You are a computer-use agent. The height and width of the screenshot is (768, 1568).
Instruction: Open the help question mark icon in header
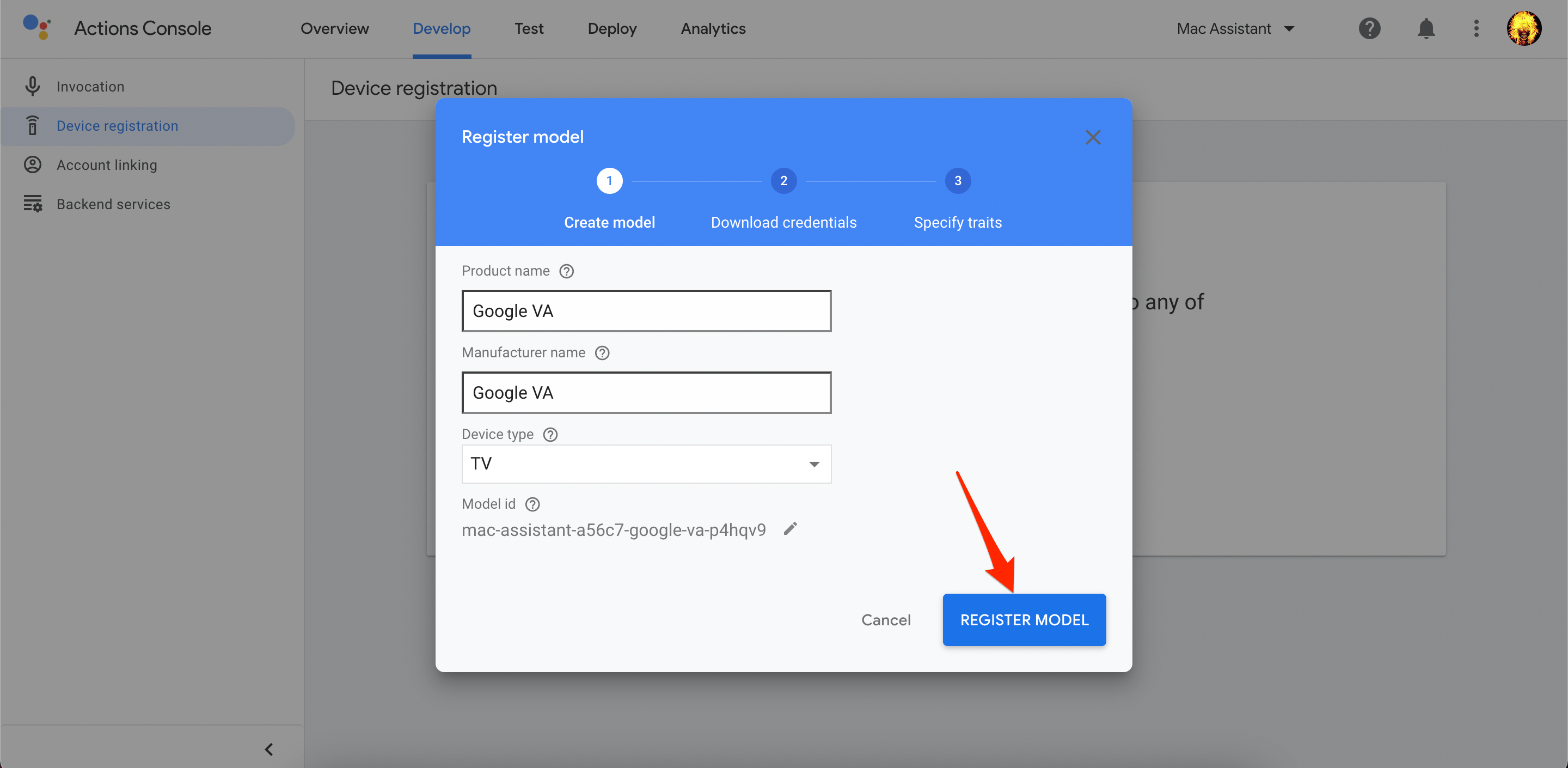coord(1370,29)
